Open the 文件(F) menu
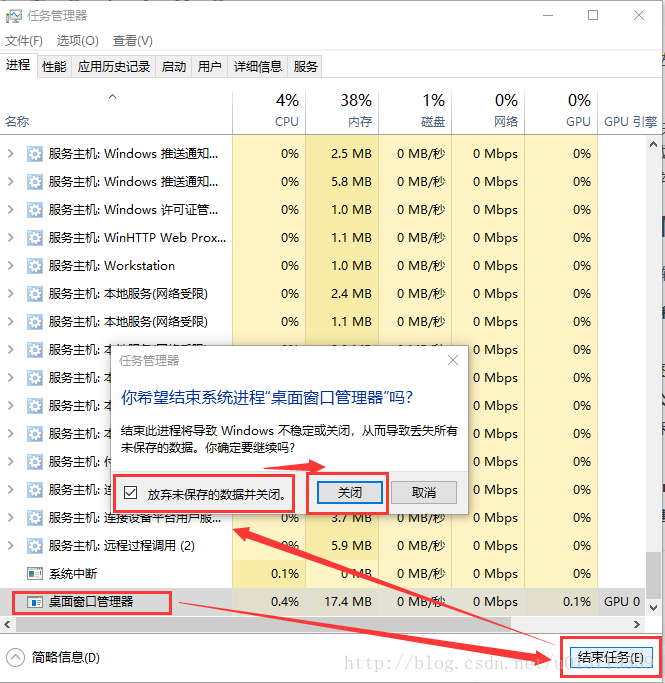The image size is (665, 683). click(x=24, y=41)
